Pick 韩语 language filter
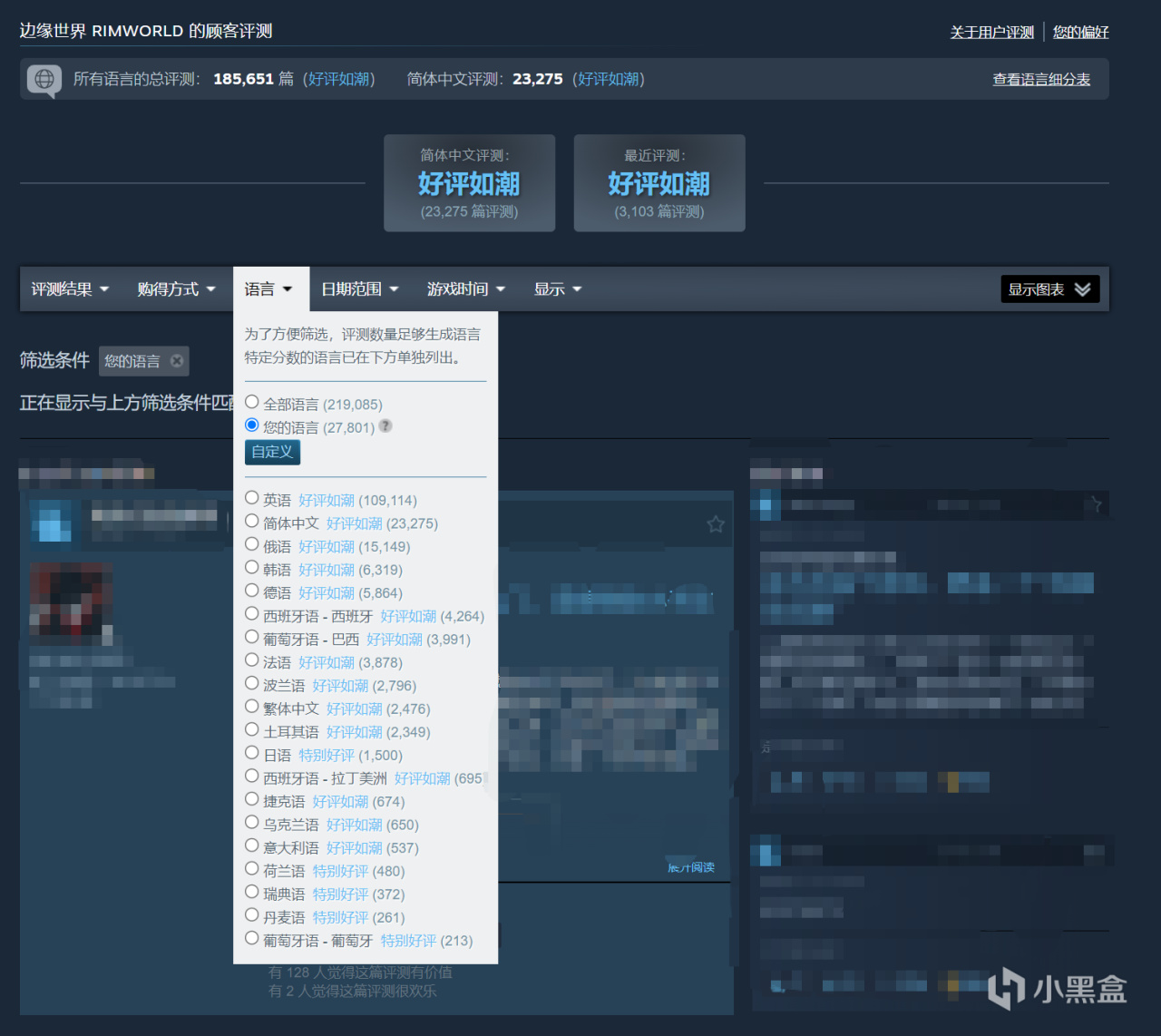Image resolution: width=1161 pixels, height=1036 pixels. [252, 568]
